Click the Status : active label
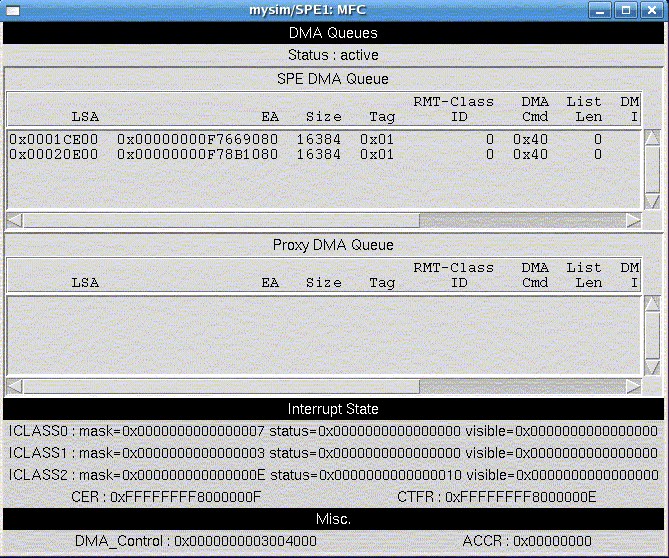 333,55
